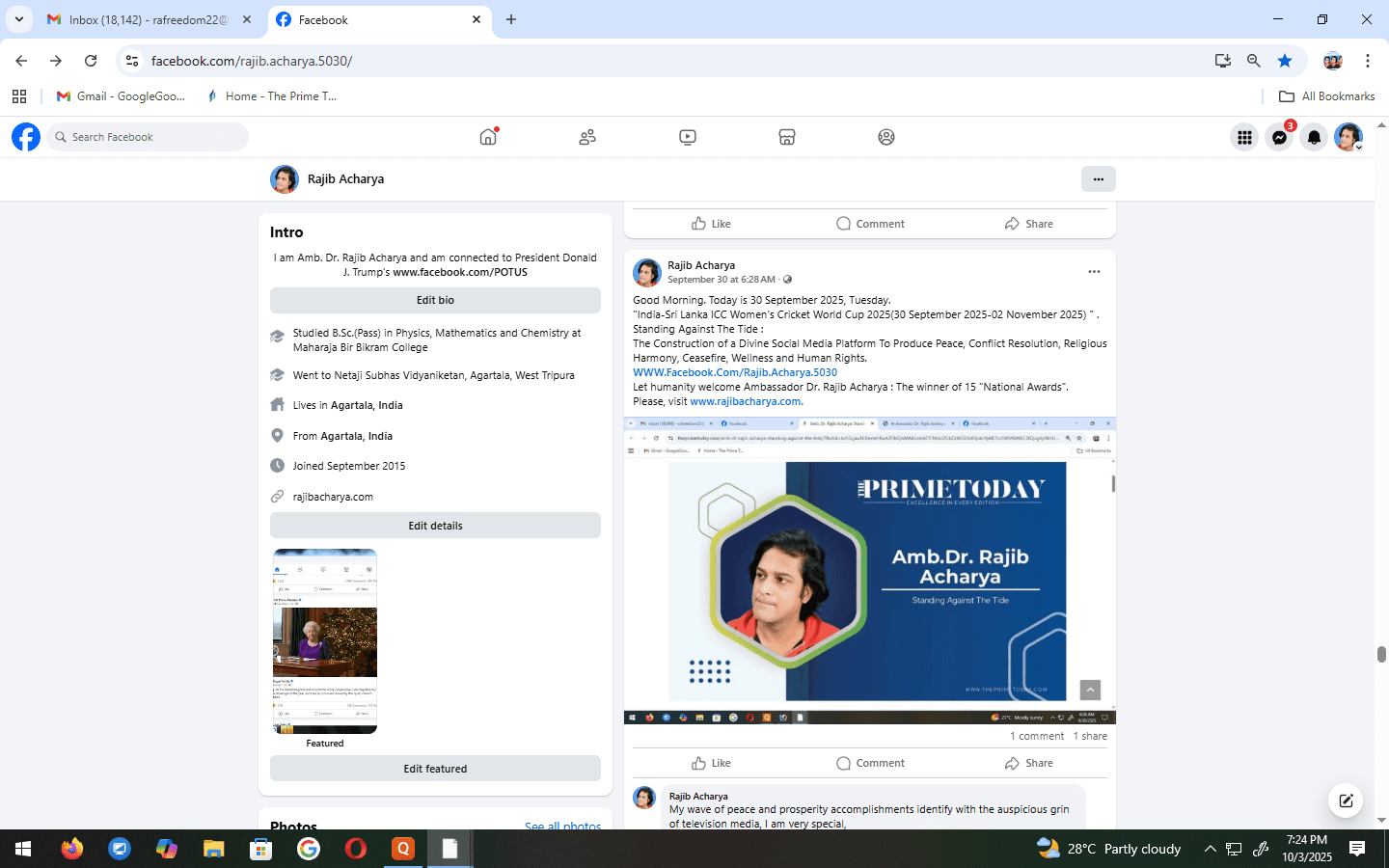The image size is (1389, 868).
Task: Expand profile options ellipsis button
Action: coord(1098,179)
